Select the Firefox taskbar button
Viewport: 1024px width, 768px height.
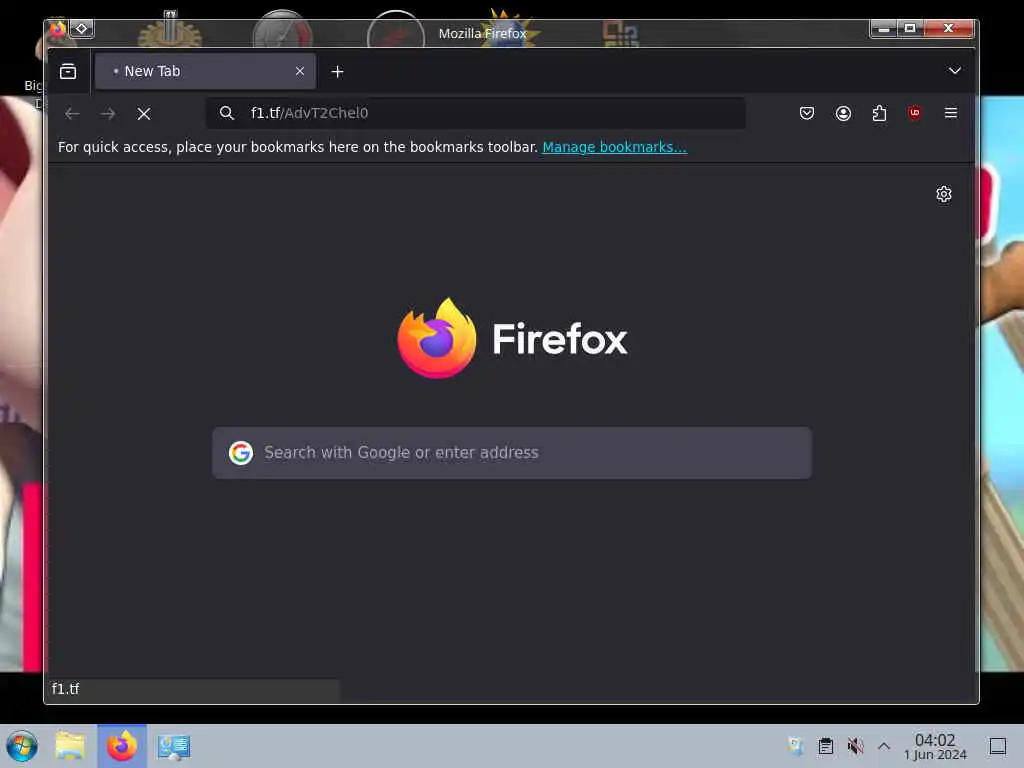(122, 746)
